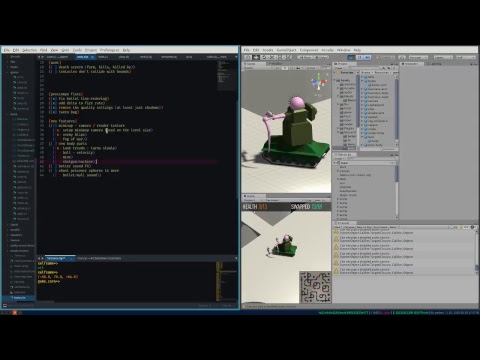The height and width of the screenshot is (360, 480).
Task: Click the Unity cloud services icon
Action: point(402,57)
